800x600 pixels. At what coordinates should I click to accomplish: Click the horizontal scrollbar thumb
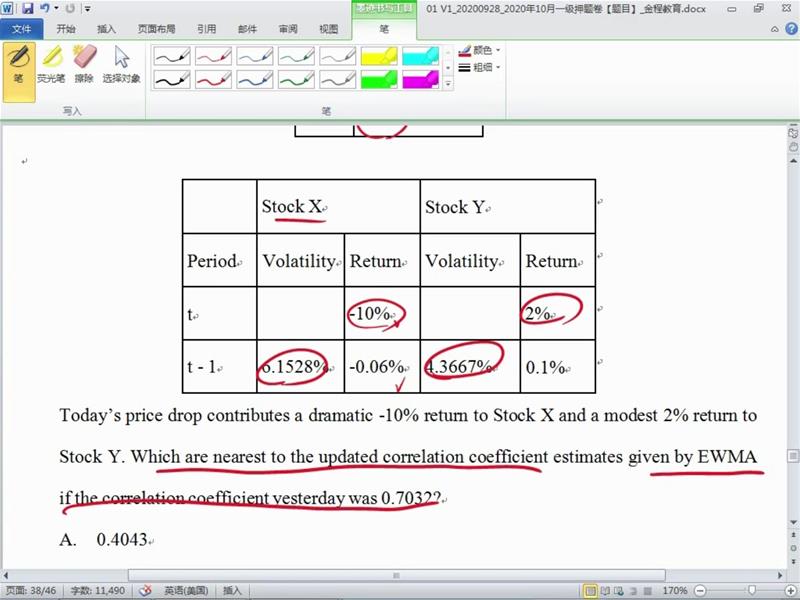[x=396, y=575]
